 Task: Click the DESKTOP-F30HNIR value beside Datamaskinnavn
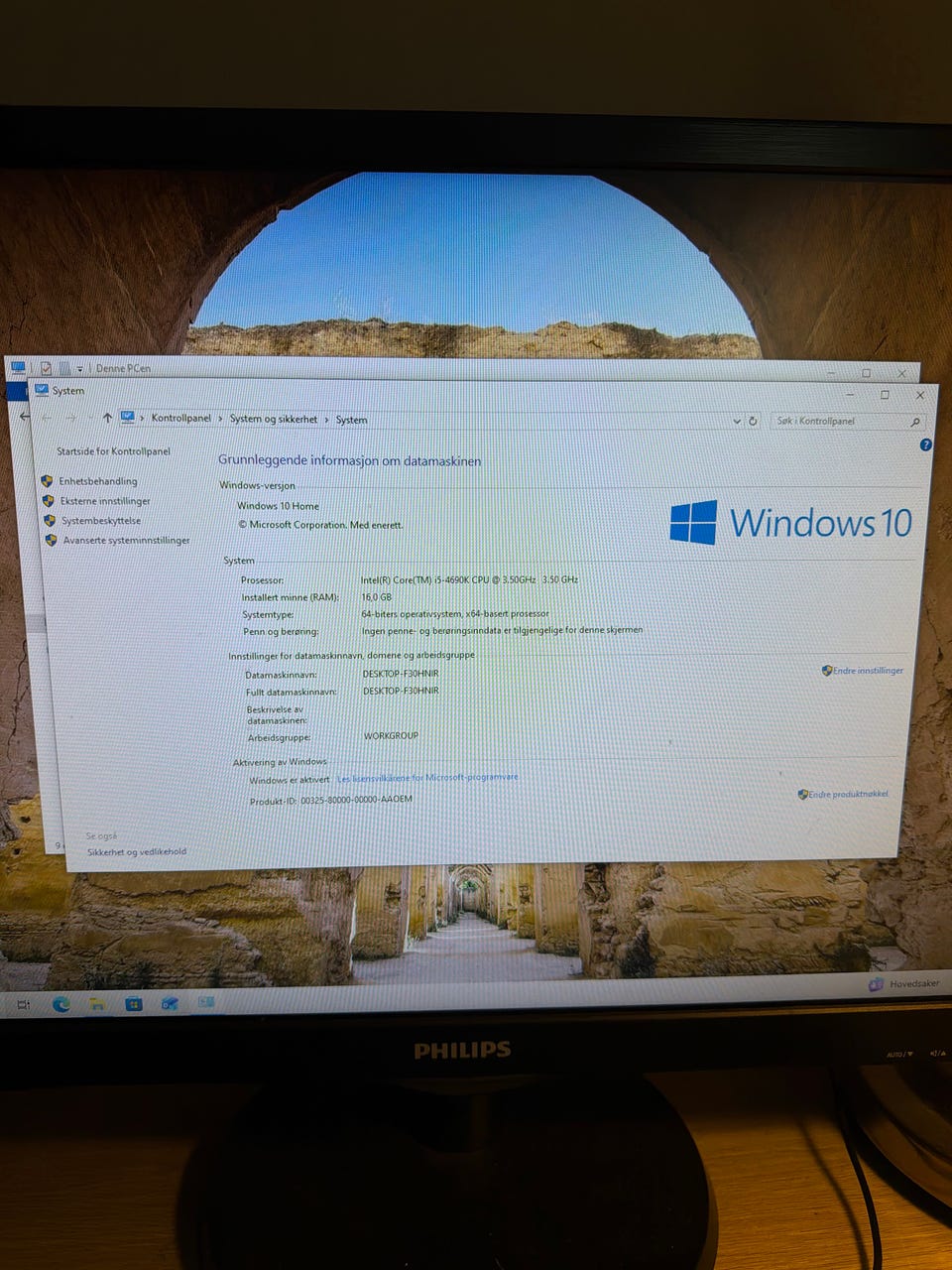click(400, 674)
